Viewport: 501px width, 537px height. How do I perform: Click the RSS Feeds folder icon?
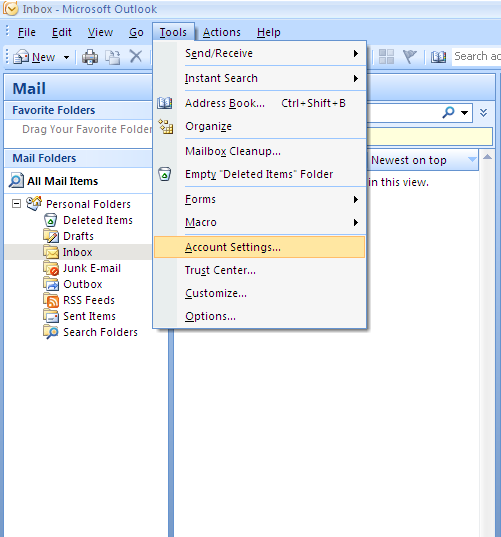(x=51, y=300)
